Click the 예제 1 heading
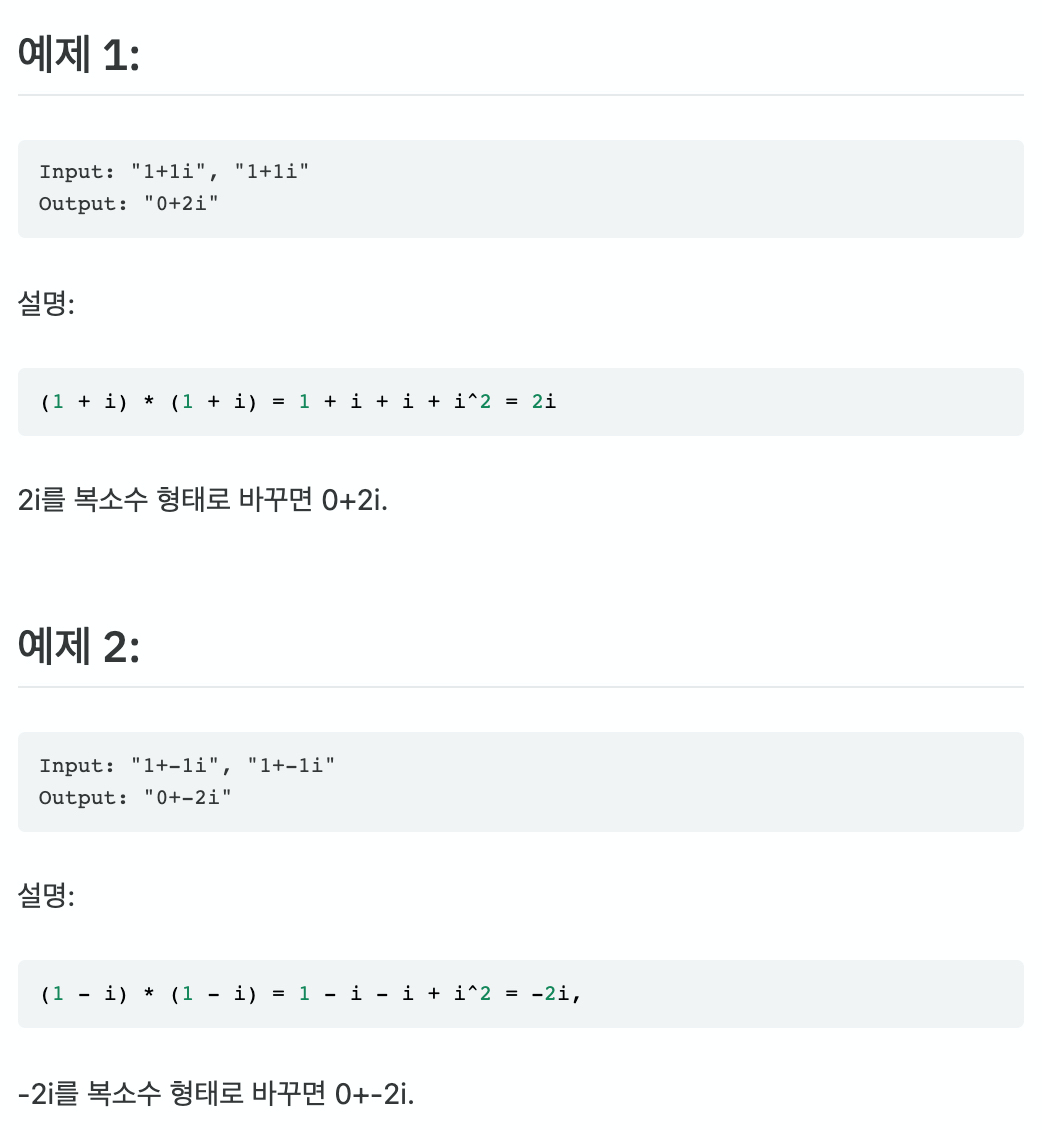Viewport: 1042px width, 1130px height. point(79,54)
